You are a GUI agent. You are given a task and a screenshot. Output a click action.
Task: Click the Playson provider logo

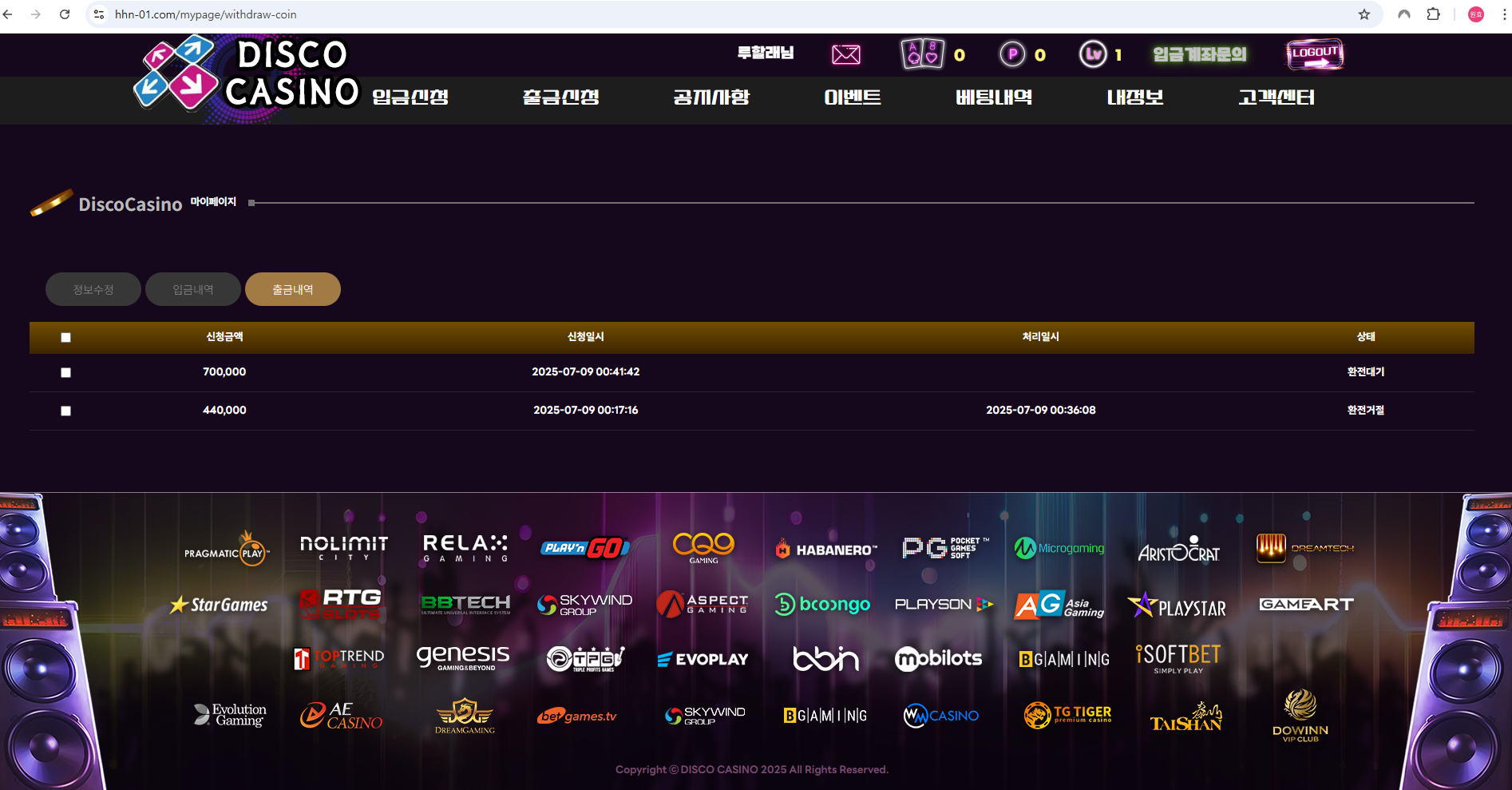pyautogui.click(x=944, y=605)
